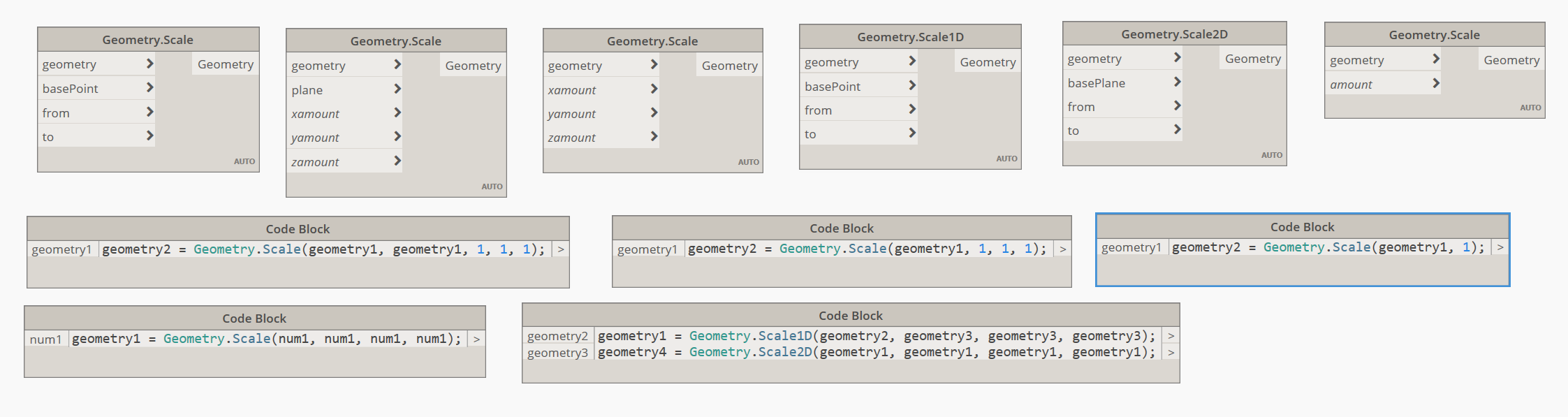This screenshot has height=417, width=1568.
Task: Click the basePoint port on Geometry.Scale1D
Action: (x=833, y=87)
